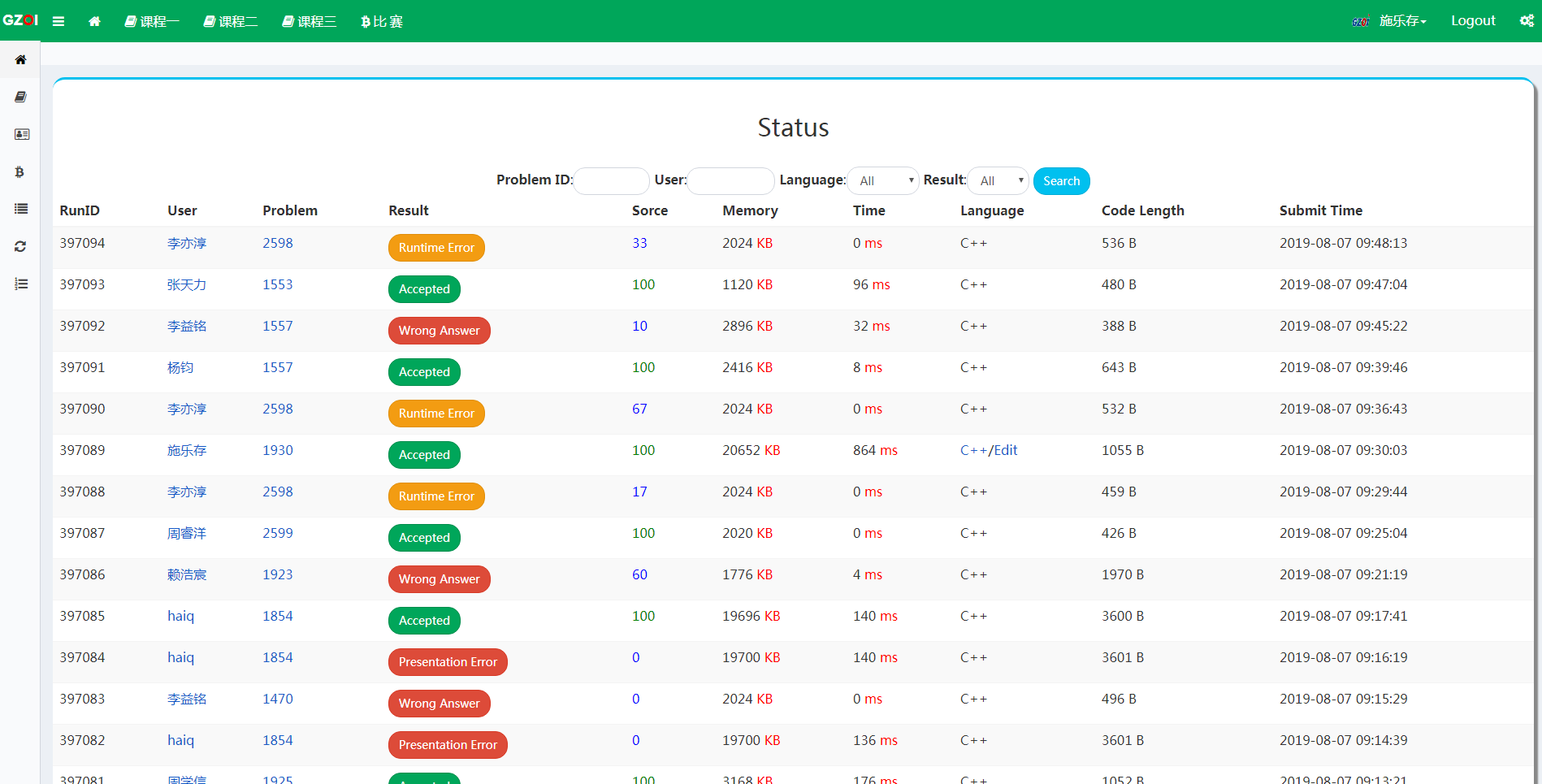Click the Problem ID input field
The width and height of the screenshot is (1542, 784).
coord(612,181)
